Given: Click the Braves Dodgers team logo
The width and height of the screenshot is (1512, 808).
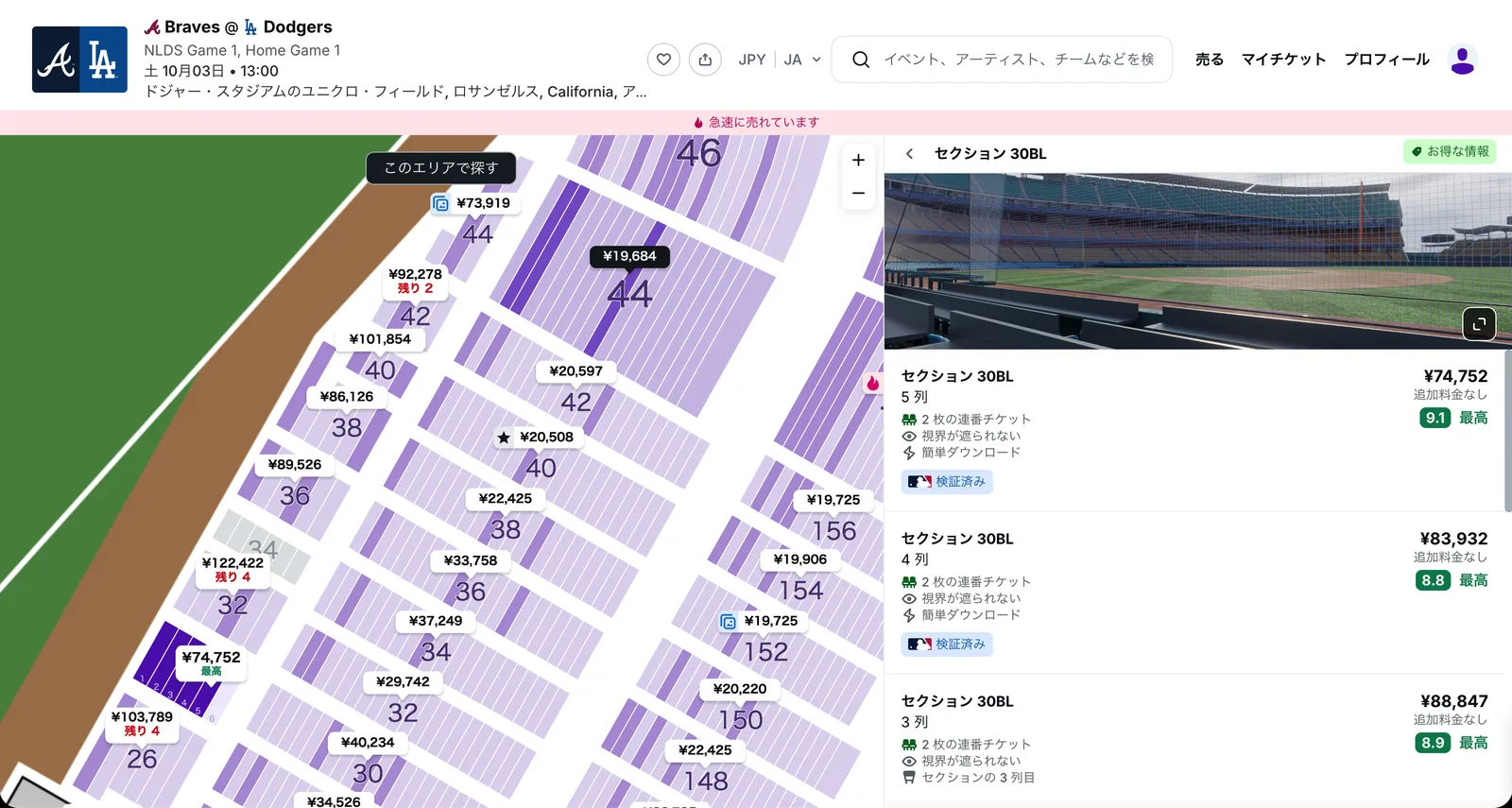Looking at the screenshot, I should 79,60.
